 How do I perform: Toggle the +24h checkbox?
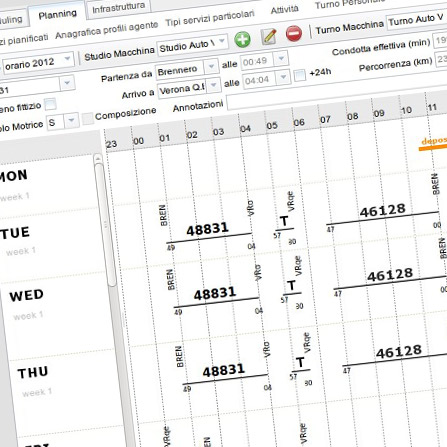coord(300,75)
